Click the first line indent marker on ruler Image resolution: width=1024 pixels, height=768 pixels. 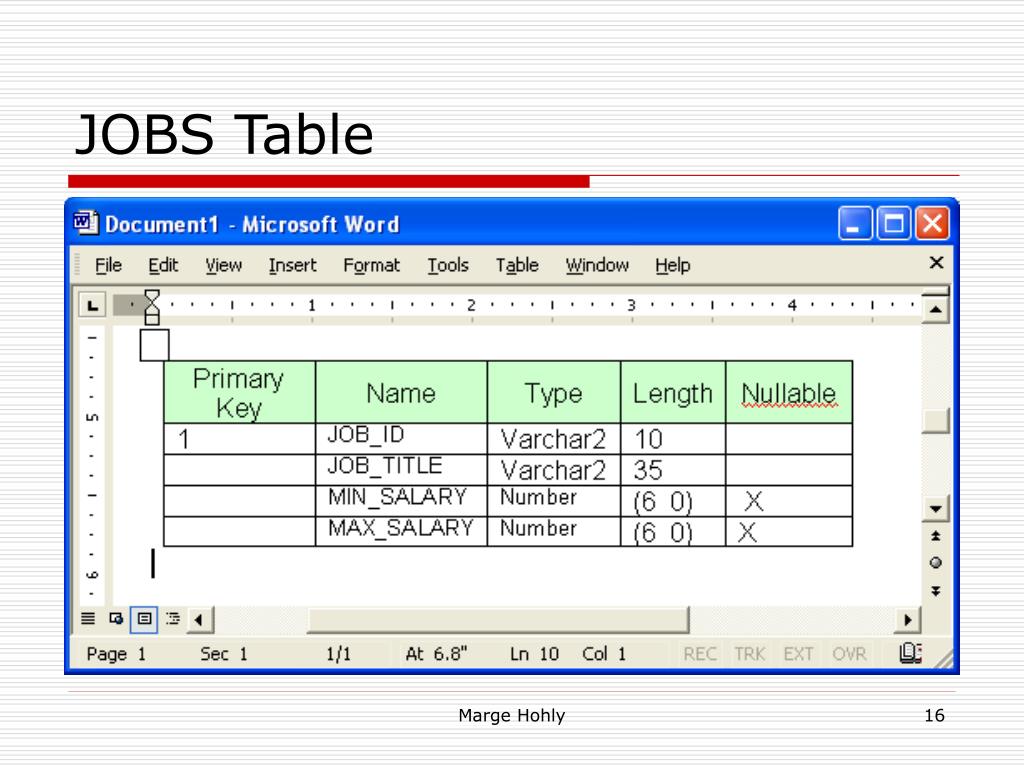click(152, 298)
